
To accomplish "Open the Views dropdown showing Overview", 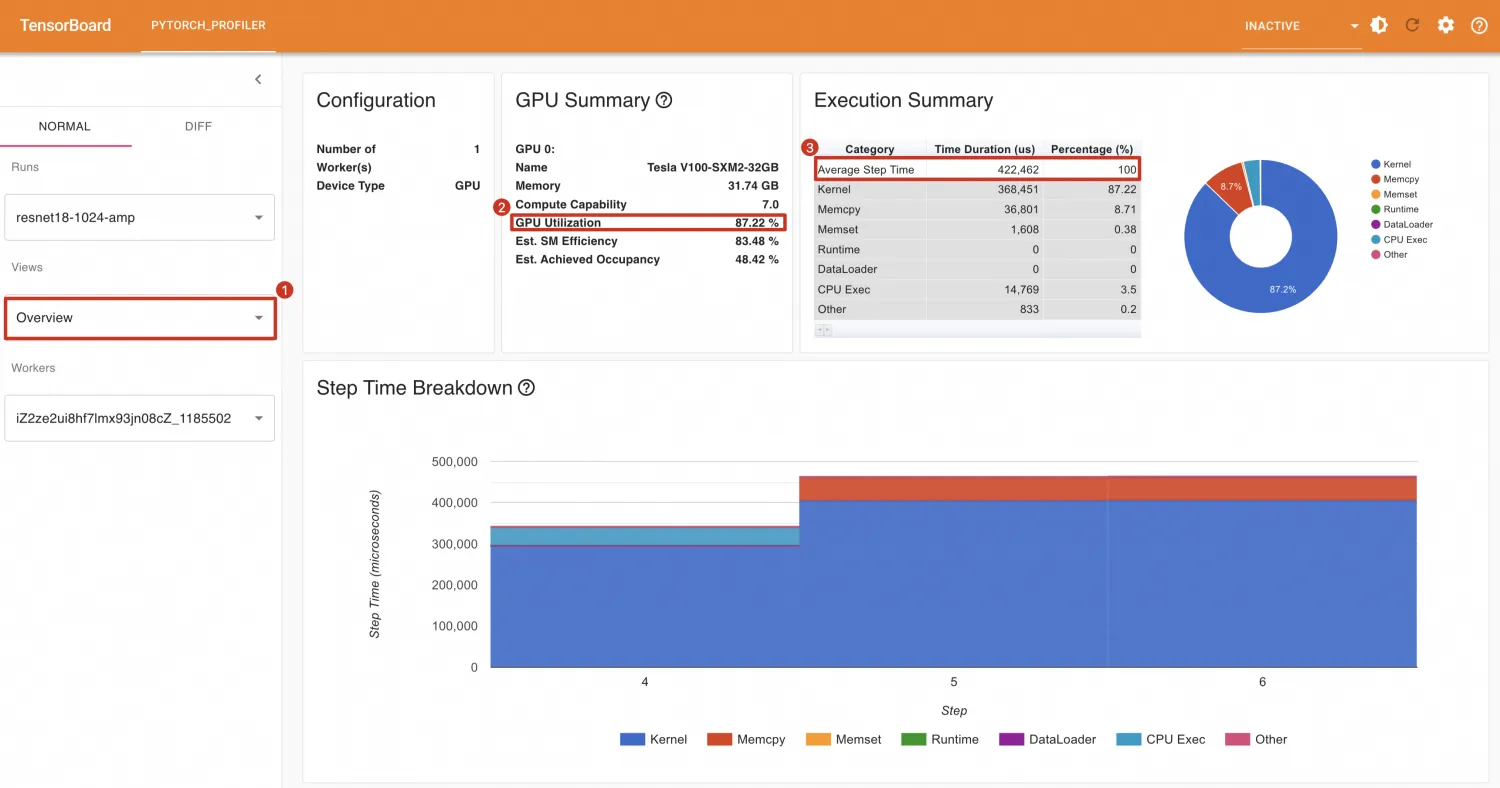I will [x=139, y=317].
